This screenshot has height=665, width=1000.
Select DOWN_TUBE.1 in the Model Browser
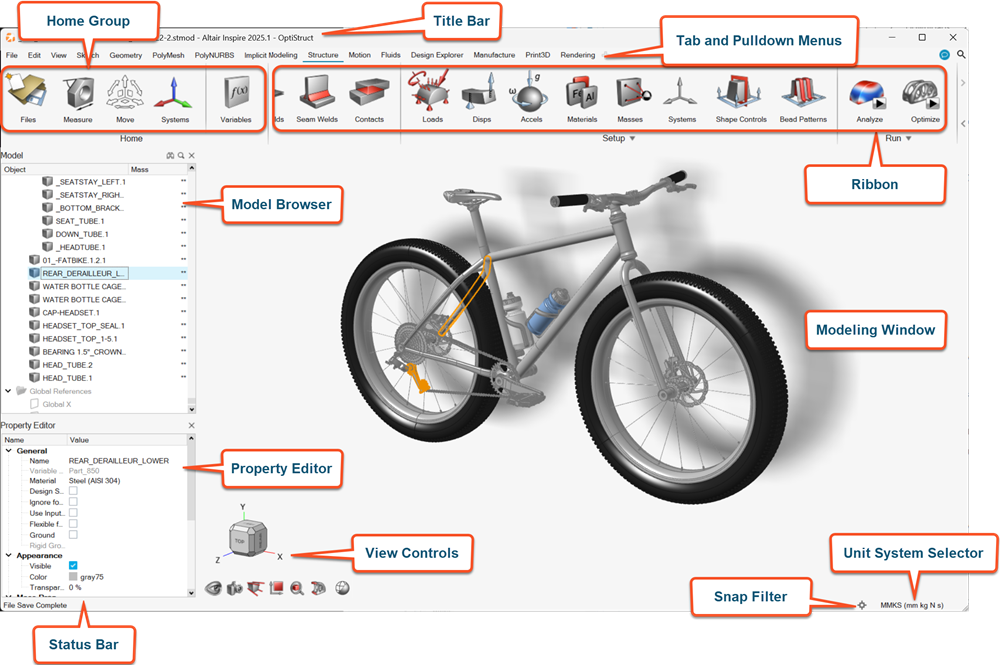pyautogui.click(x=82, y=234)
